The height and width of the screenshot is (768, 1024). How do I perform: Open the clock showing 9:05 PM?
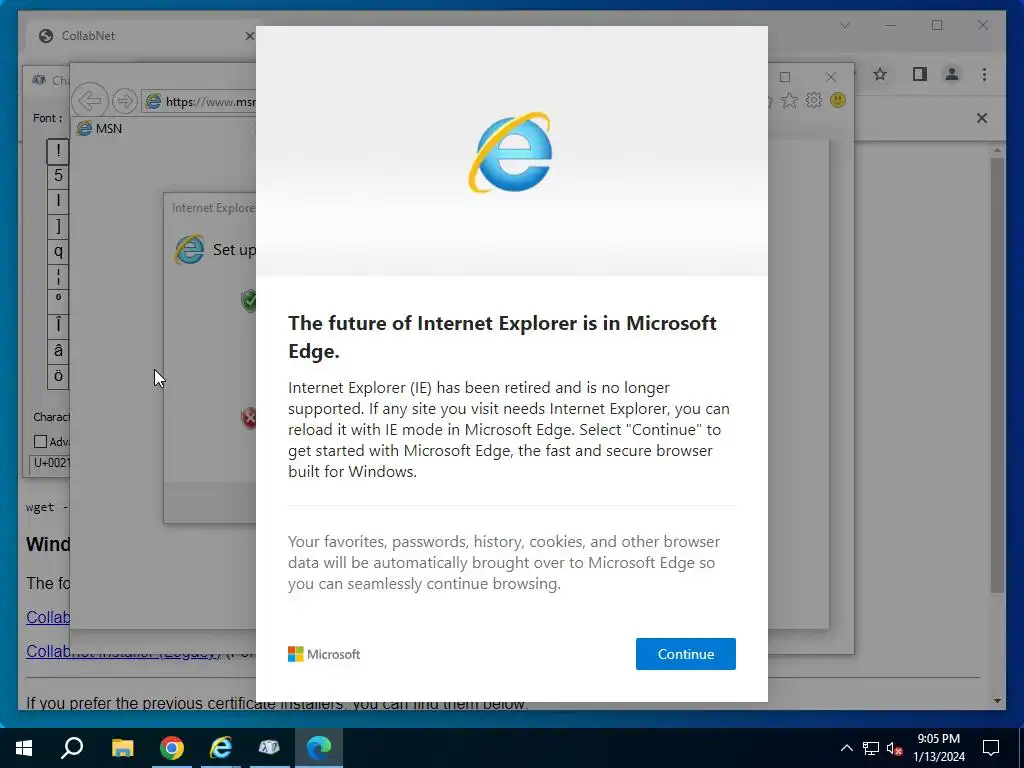click(938, 748)
